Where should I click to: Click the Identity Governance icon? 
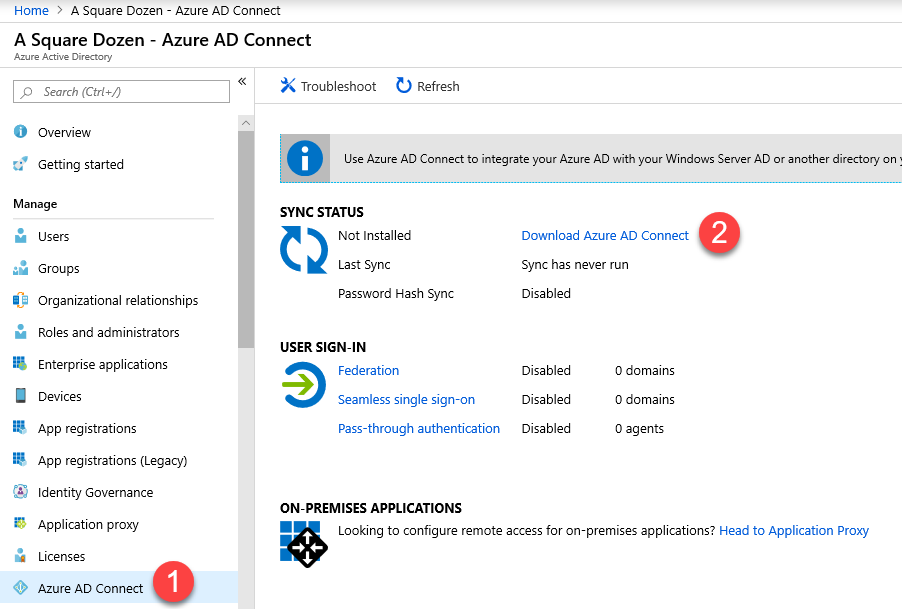[x=20, y=493]
